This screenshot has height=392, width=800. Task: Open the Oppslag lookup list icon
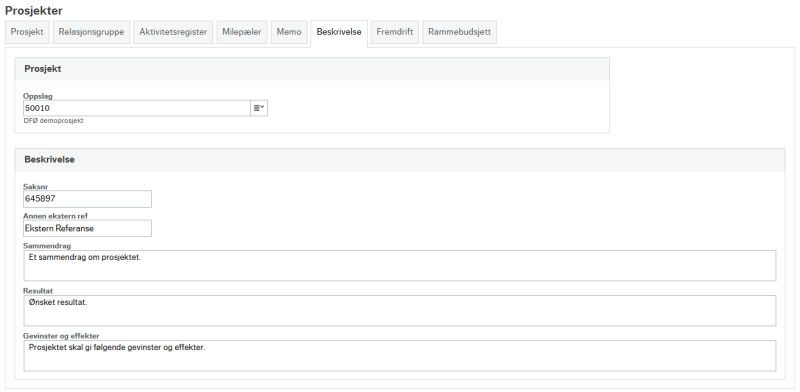[259, 108]
